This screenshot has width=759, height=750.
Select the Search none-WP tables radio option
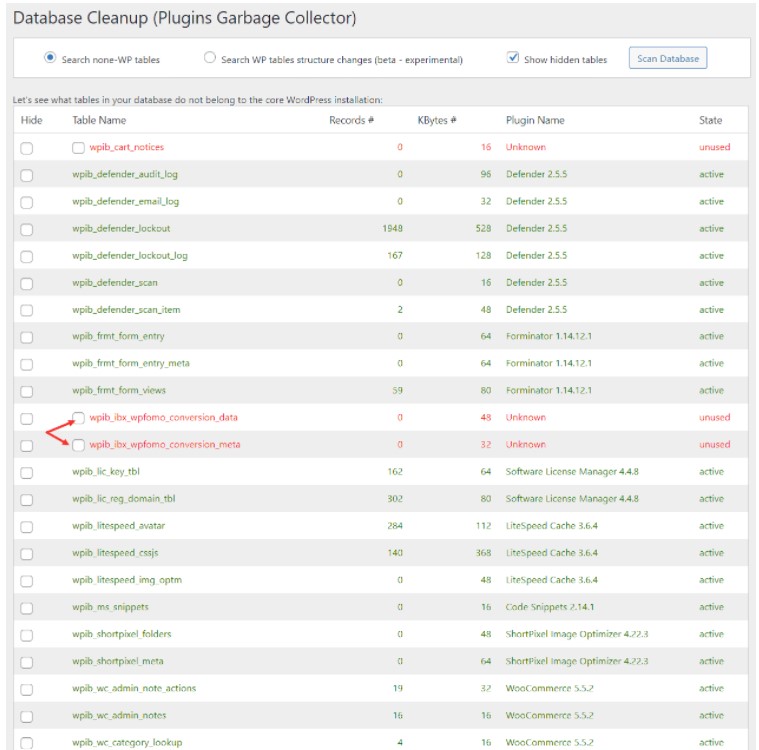pyautogui.click(x=50, y=58)
